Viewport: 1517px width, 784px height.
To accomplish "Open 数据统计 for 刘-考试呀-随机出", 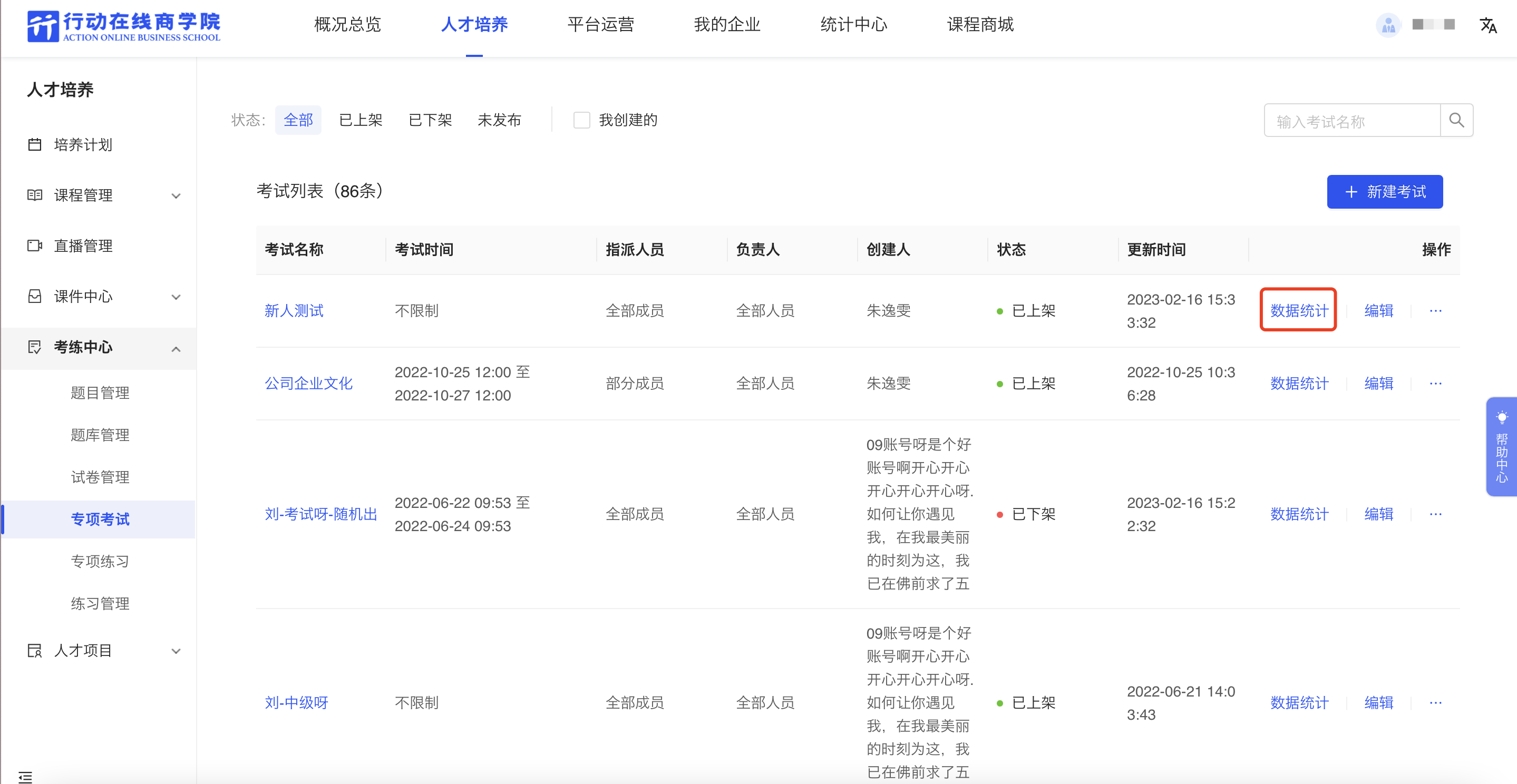I will coord(1299,514).
